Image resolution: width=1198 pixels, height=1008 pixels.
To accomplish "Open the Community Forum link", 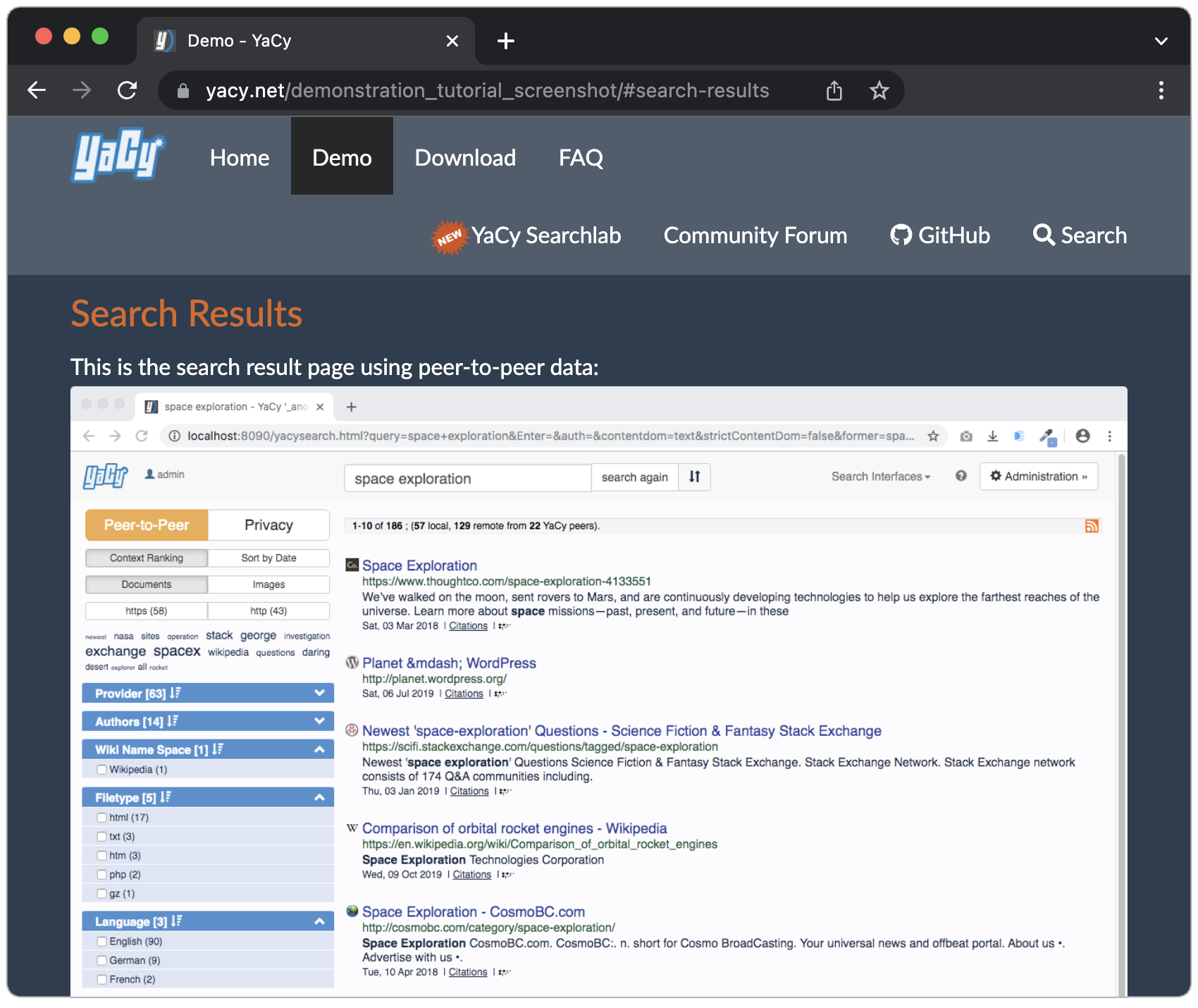I will [x=755, y=235].
